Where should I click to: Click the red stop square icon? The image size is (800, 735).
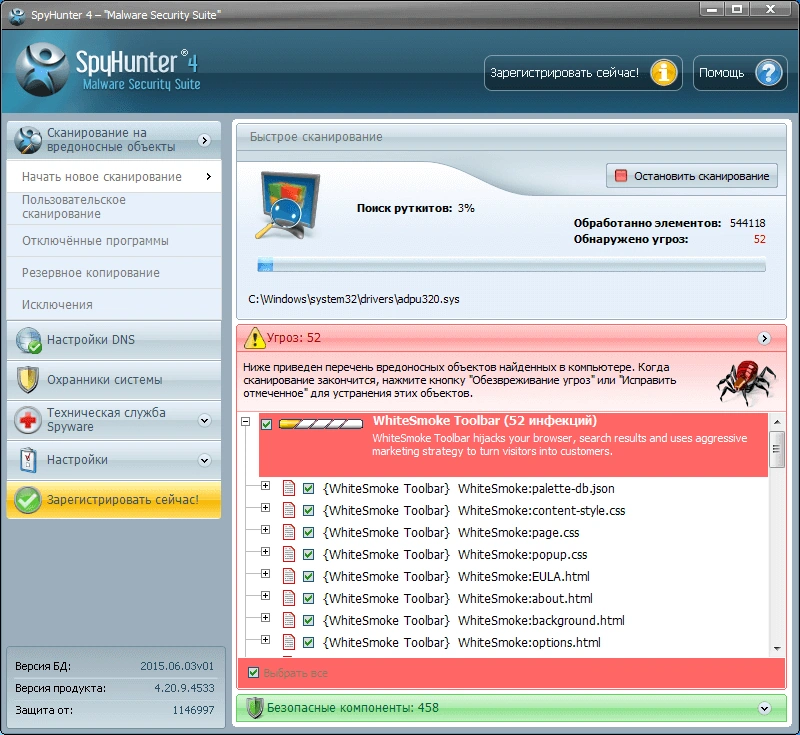tap(621, 176)
